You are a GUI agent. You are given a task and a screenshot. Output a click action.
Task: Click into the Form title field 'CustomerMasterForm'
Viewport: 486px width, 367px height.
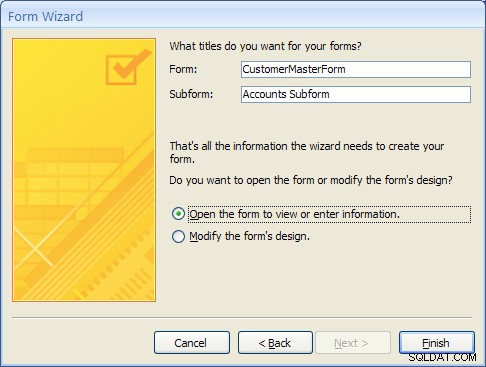[x=356, y=69]
